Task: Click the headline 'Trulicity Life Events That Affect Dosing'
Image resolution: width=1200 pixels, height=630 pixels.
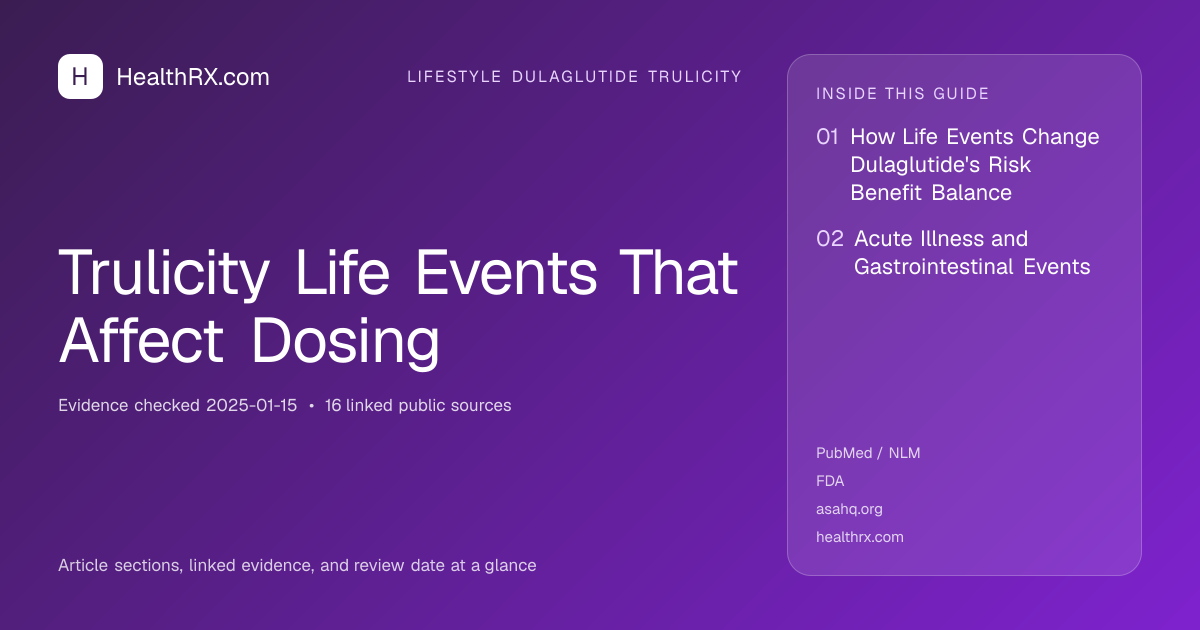Action: click(398, 306)
